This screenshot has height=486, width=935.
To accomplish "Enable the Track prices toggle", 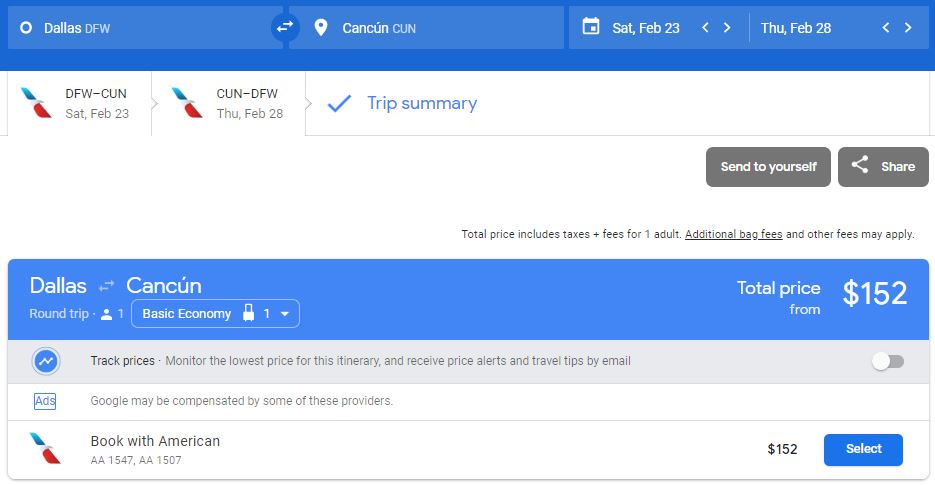I will pyautogui.click(x=887, y=361).
